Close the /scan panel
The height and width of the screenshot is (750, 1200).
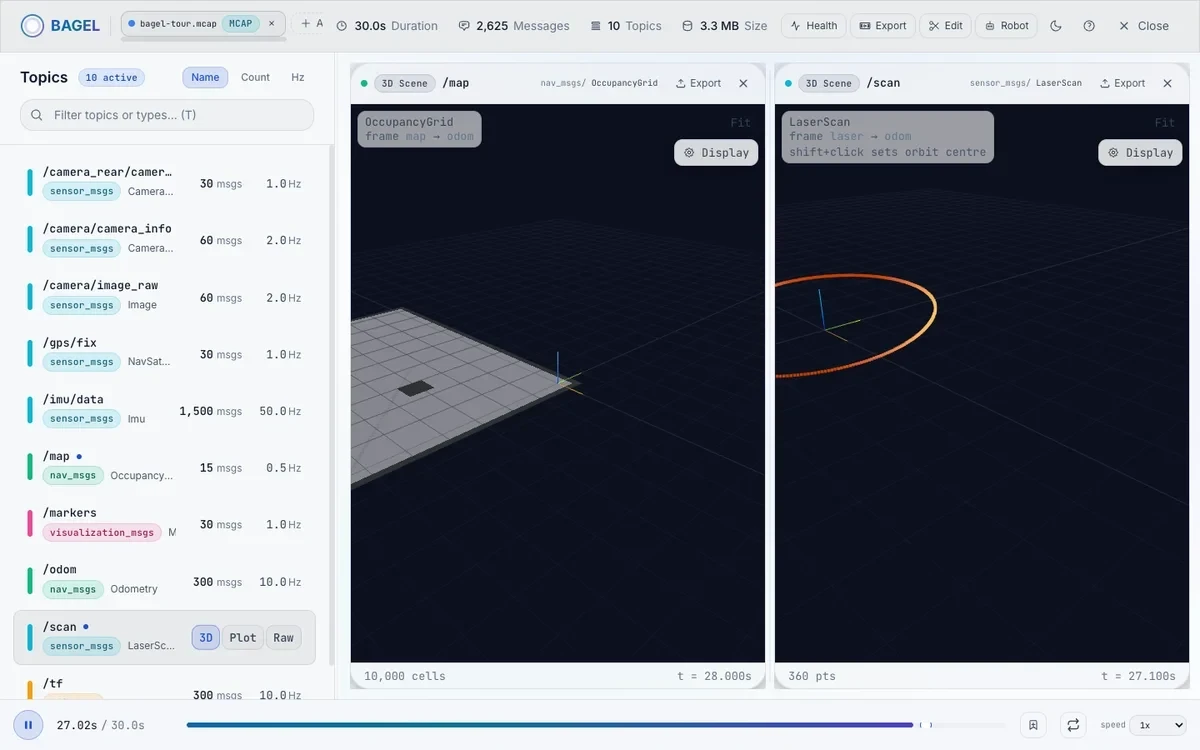click(1167, 83)
